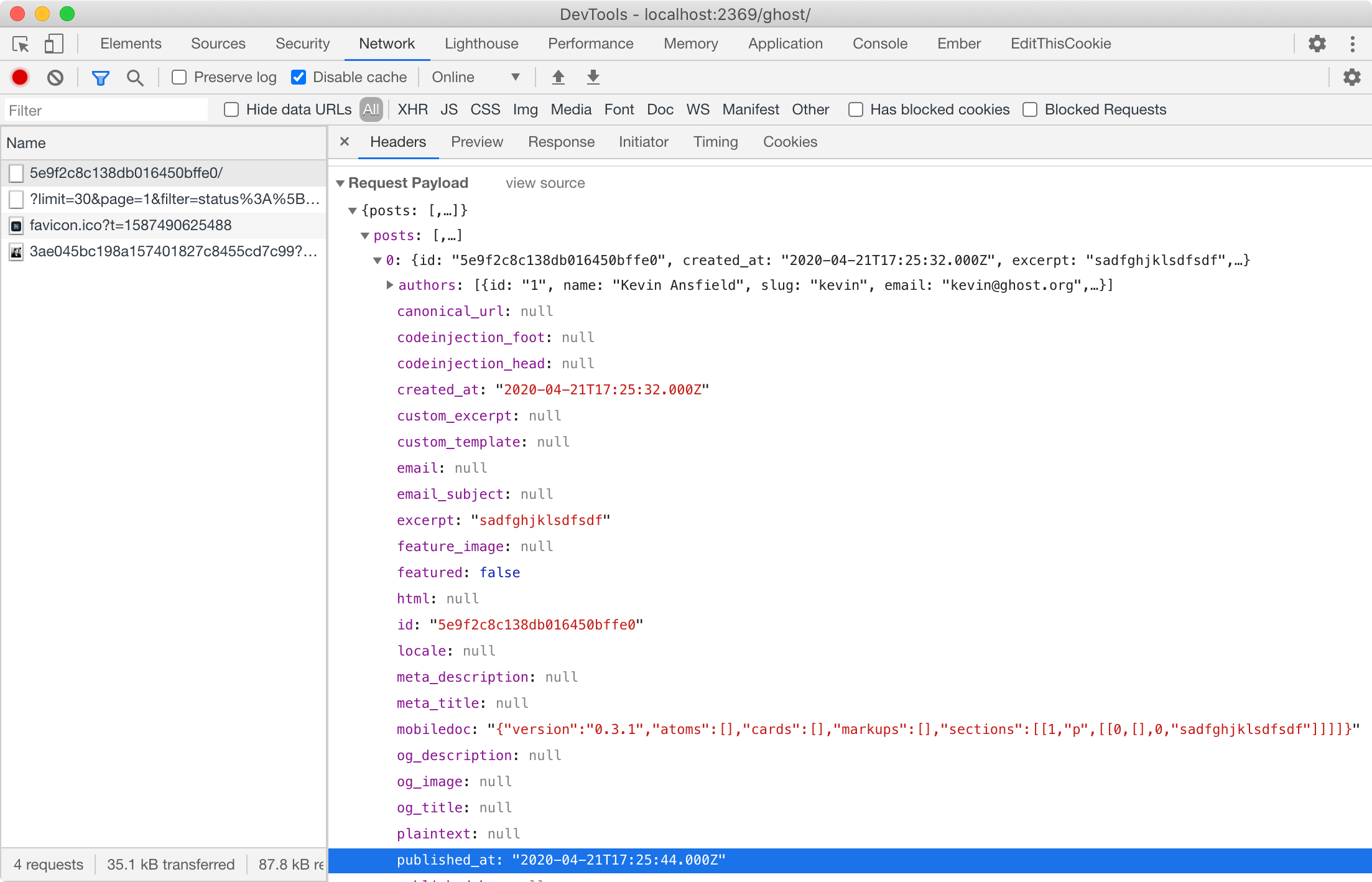This screenshot has height=882, width=1372.
Task: Click the favicon.ico request file icon
Action: (x=17, y=226)
